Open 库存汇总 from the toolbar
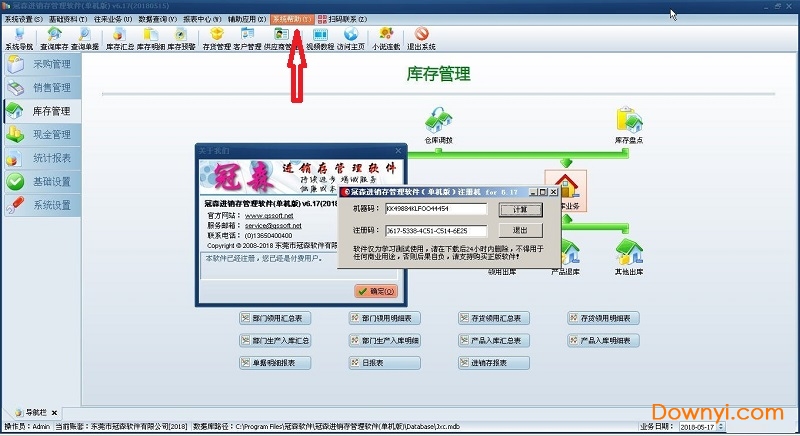Screen dimensions: 800x436 click(120, 39)
